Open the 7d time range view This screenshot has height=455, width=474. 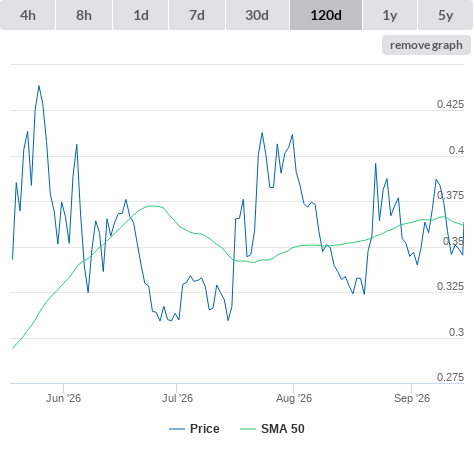point(197,15)
